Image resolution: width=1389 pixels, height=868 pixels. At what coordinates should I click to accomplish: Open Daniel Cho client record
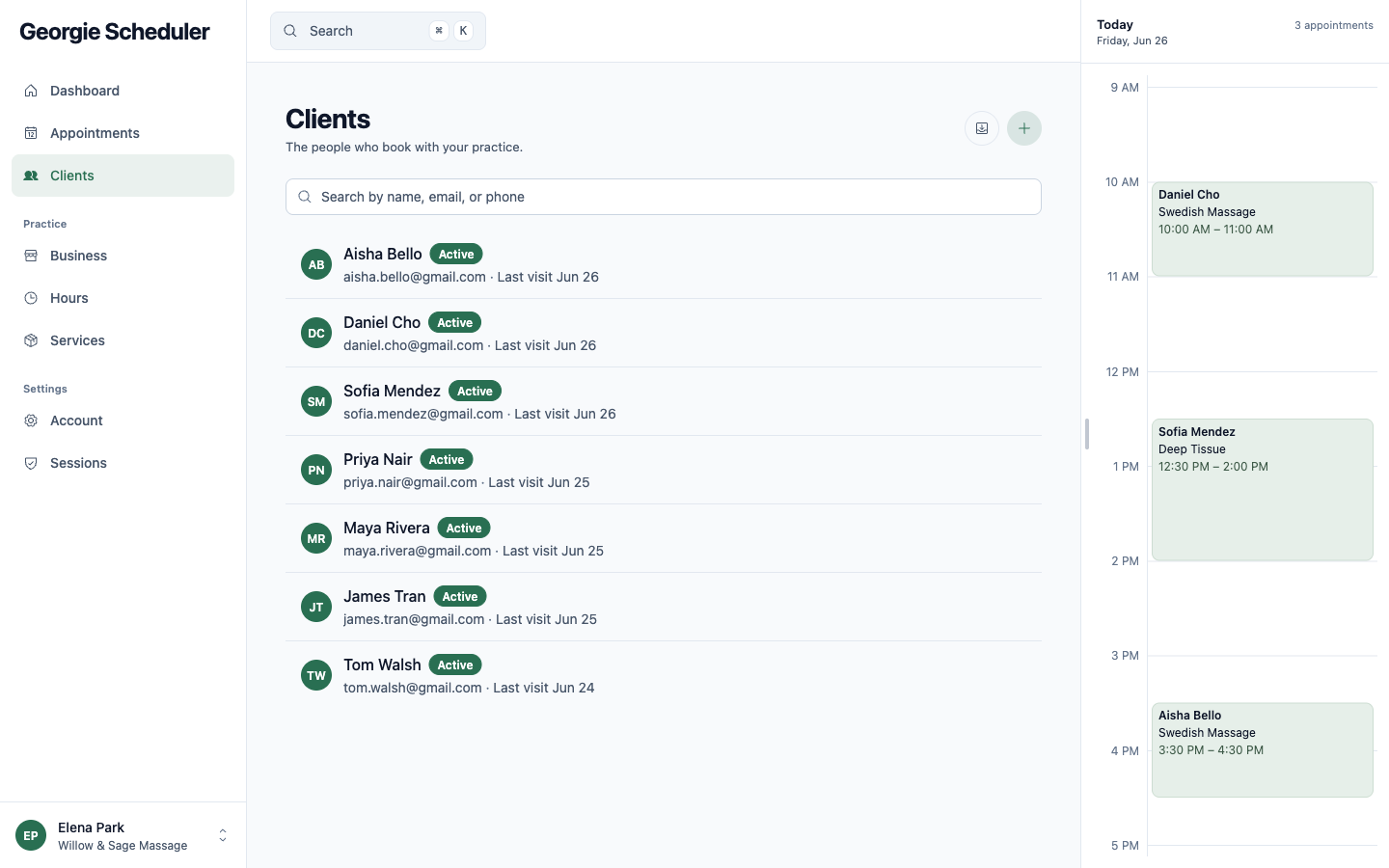coord(664,333)
